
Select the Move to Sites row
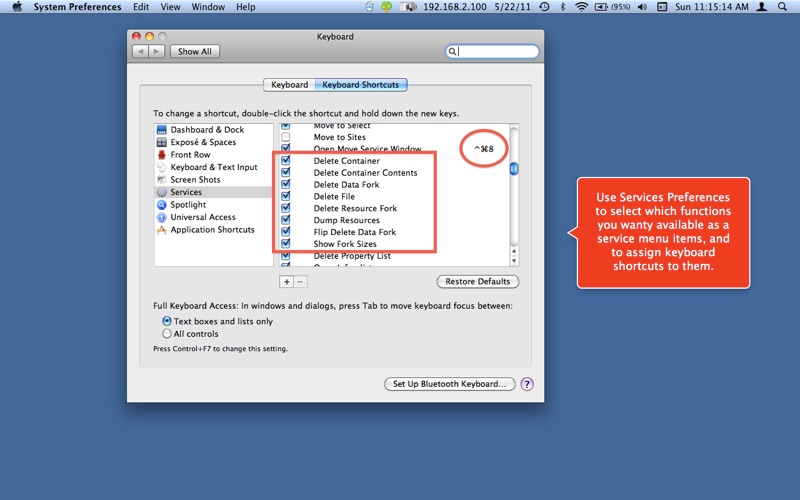click(x=394, y=137)
